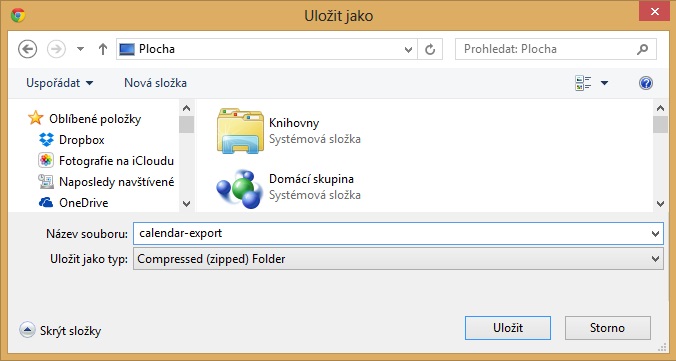Image resolution: width=676 pixels, height=361 pixels.
Task: Open help with the question mark icon
Action: 646,83
